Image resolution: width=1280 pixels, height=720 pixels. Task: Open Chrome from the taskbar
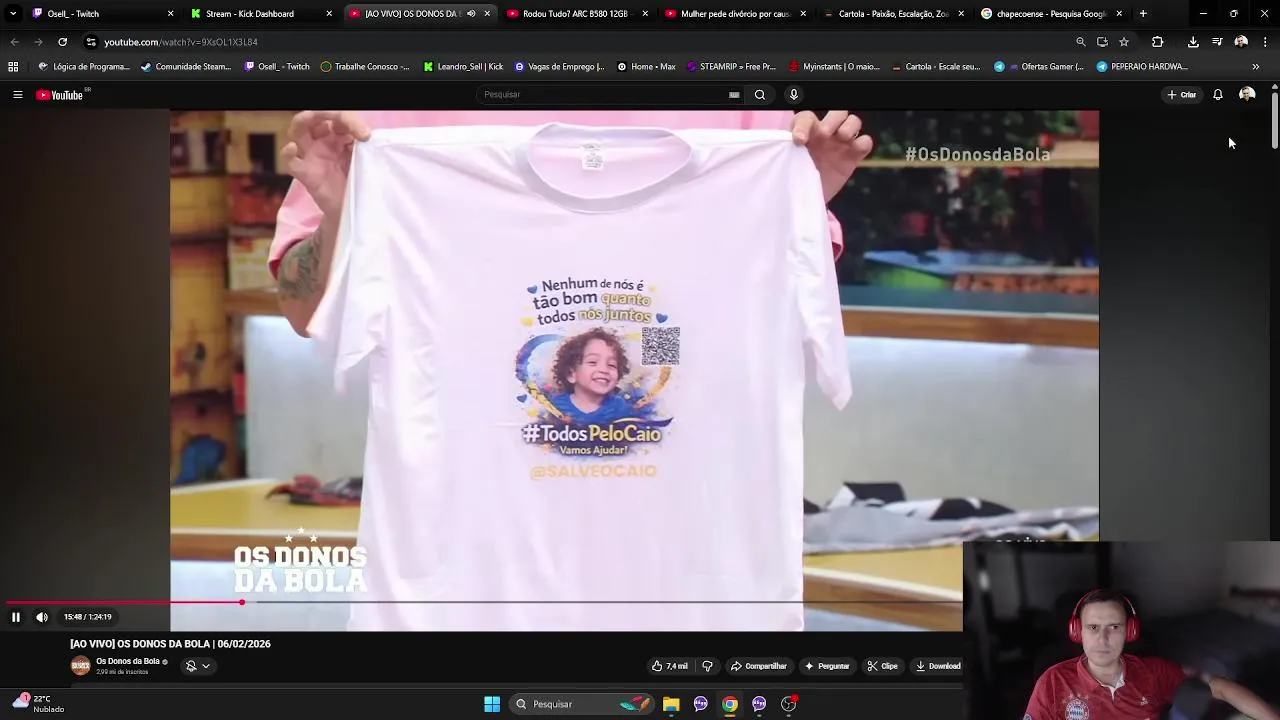pos(730,704)
